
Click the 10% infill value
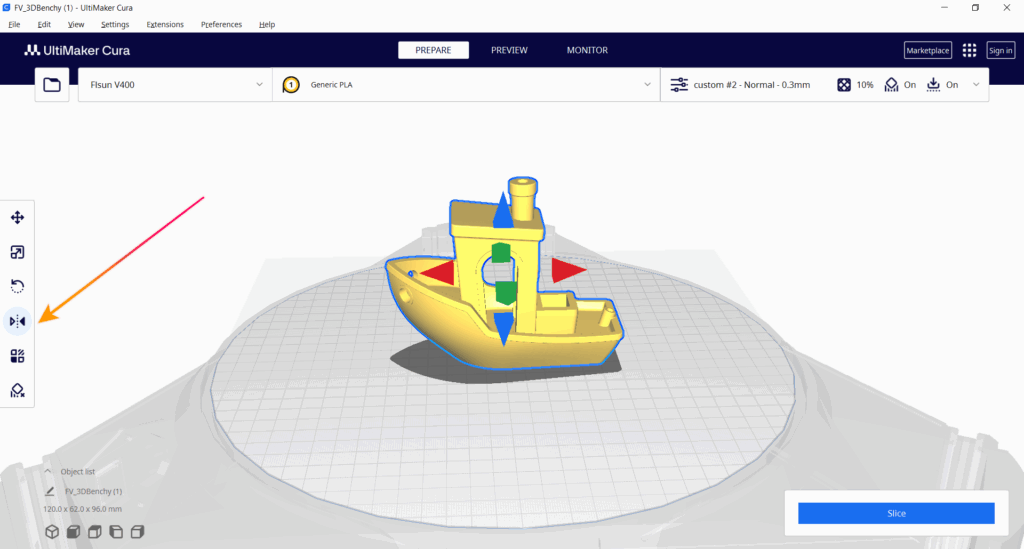pos(865,85)
